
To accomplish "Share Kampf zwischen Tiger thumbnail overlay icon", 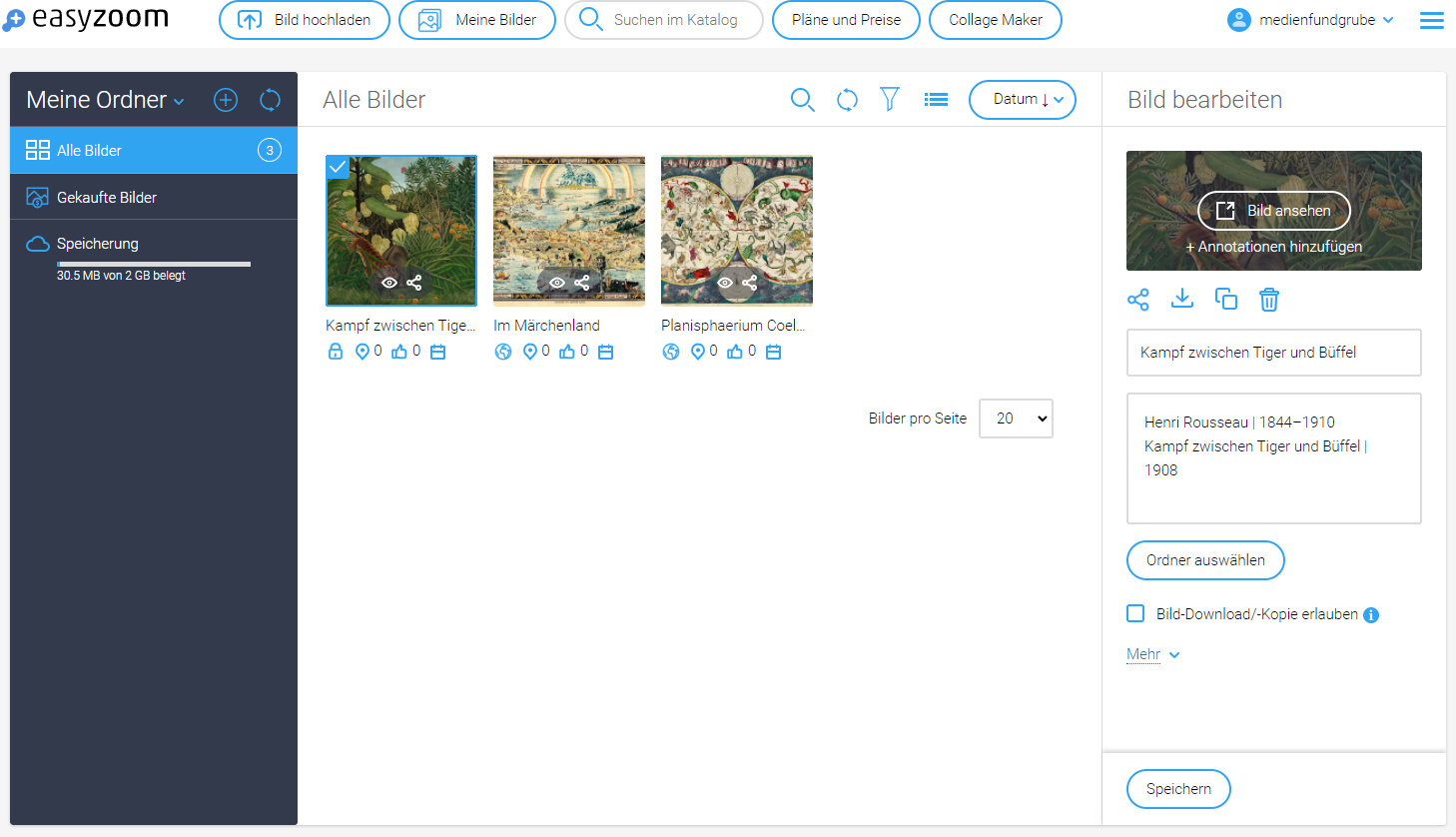I will pyautogui.click(x=414, y=283).
